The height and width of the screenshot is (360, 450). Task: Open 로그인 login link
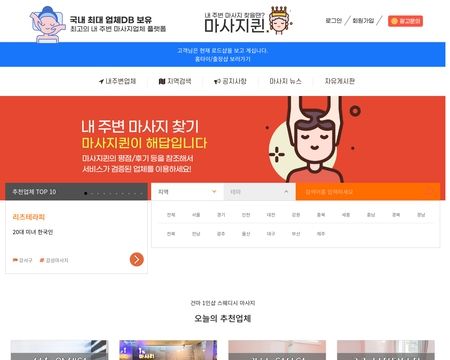pos(333,21)
